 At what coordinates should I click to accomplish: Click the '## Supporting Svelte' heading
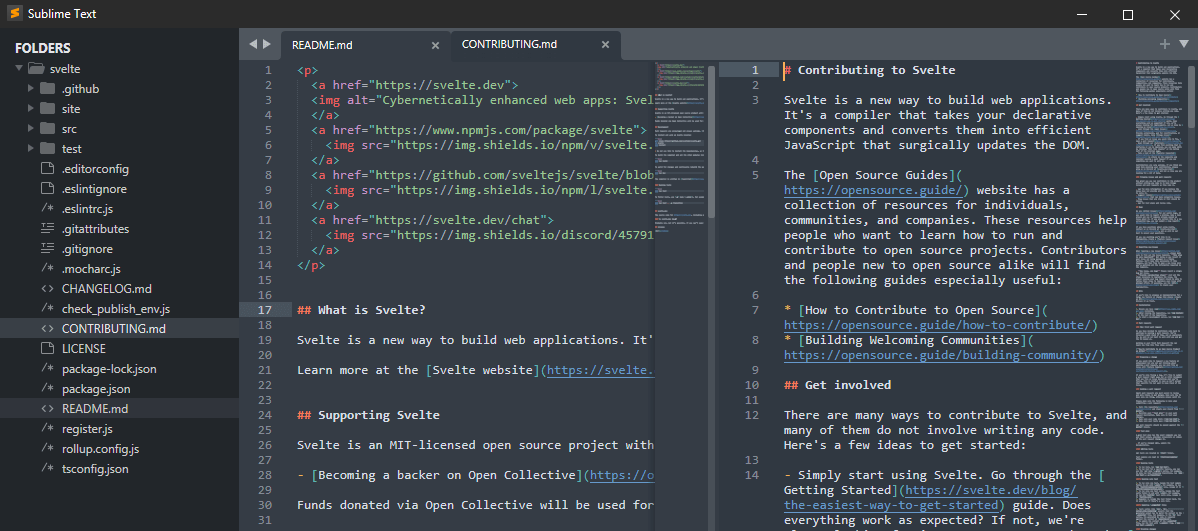click(x=368, y=416)
